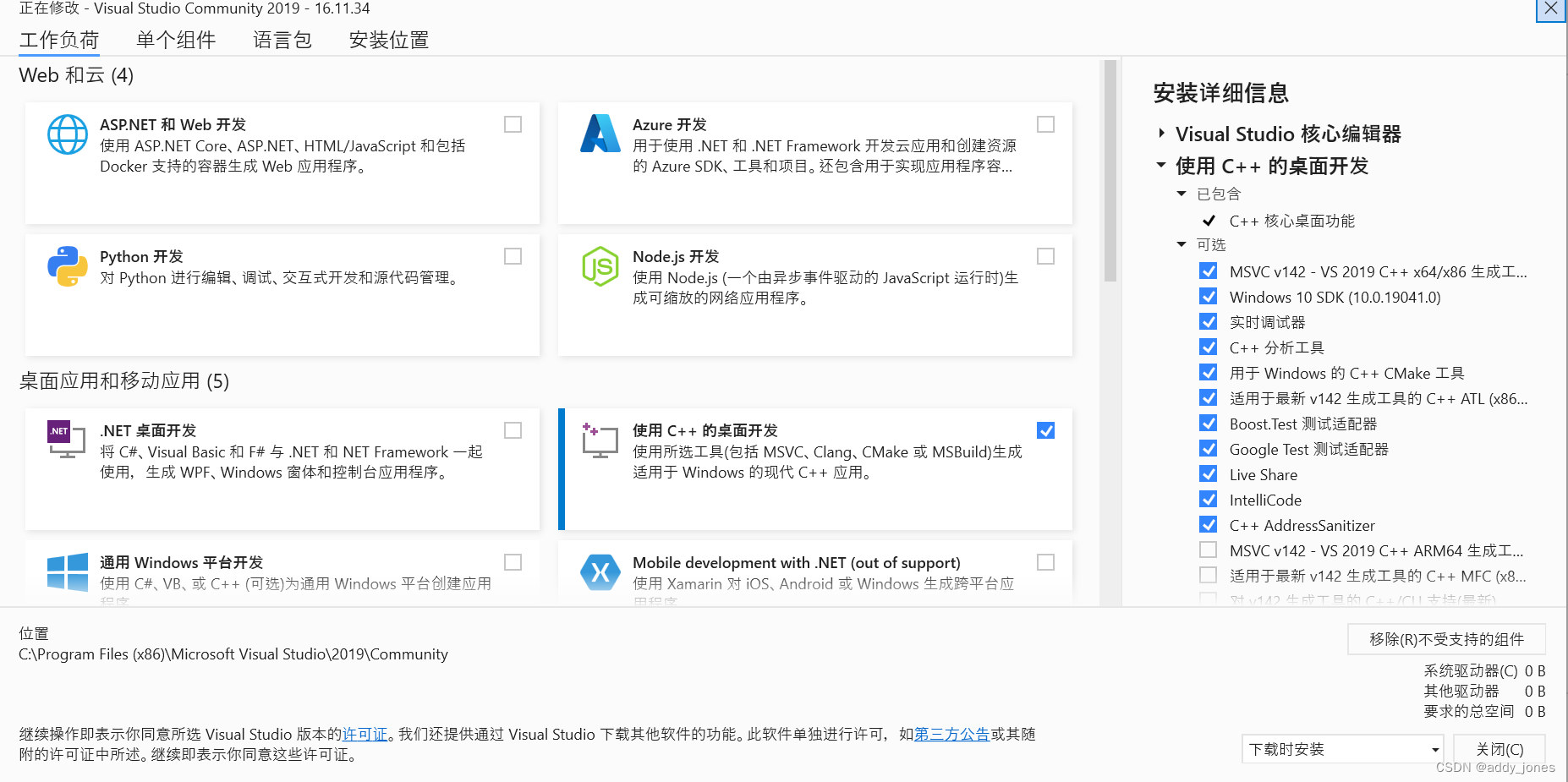The height and width of the screenshot is (782, 1568).
Task: Open the 下载时安装 dropdown
Action: tap(1342, 749)
